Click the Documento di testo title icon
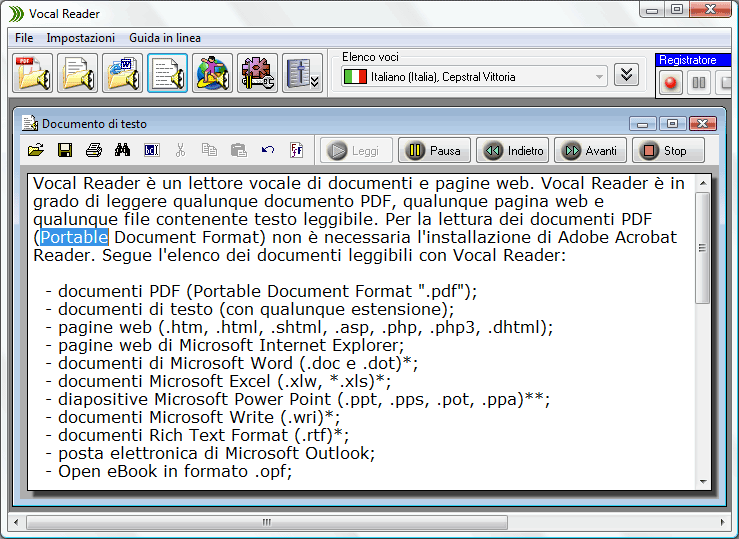This screenshot has width=739, height=539. (30, 123)
